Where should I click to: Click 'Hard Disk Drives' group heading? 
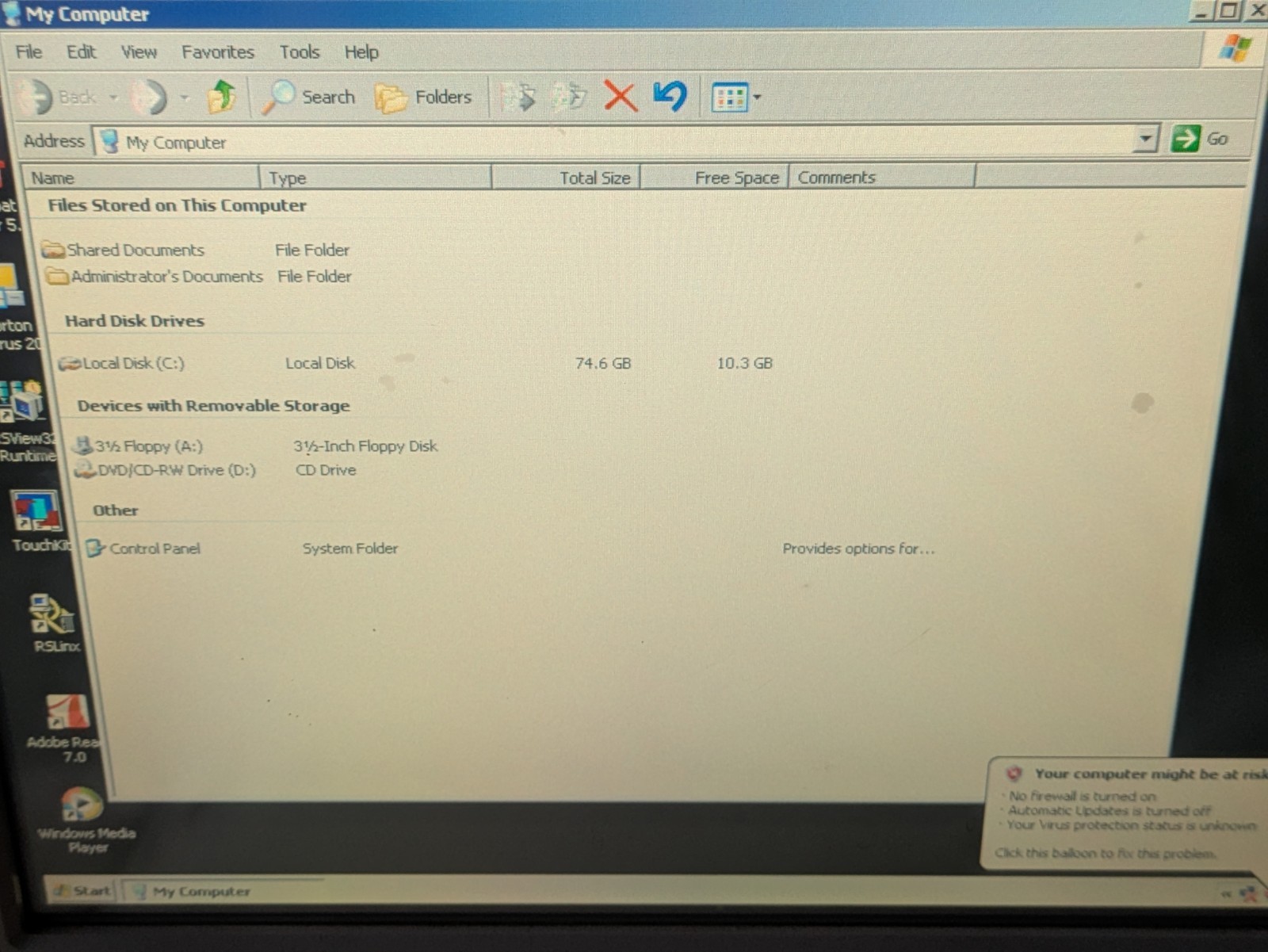(135, 321)
